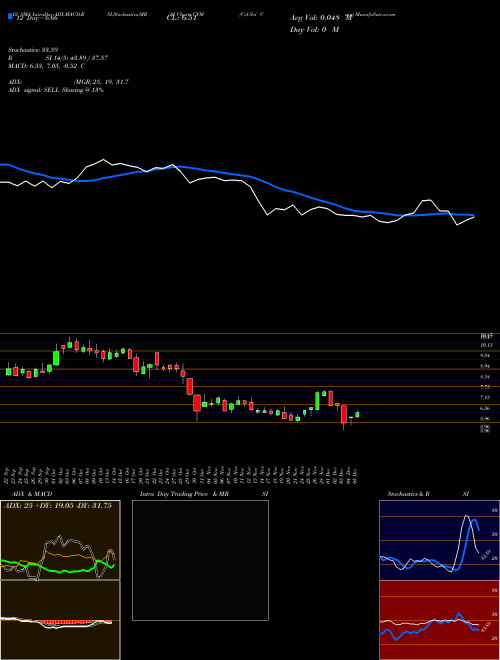The width and height of the screenshot is (500, 660).
Task: Open the ADX indicator chart with green line
Action: [60, 540]
